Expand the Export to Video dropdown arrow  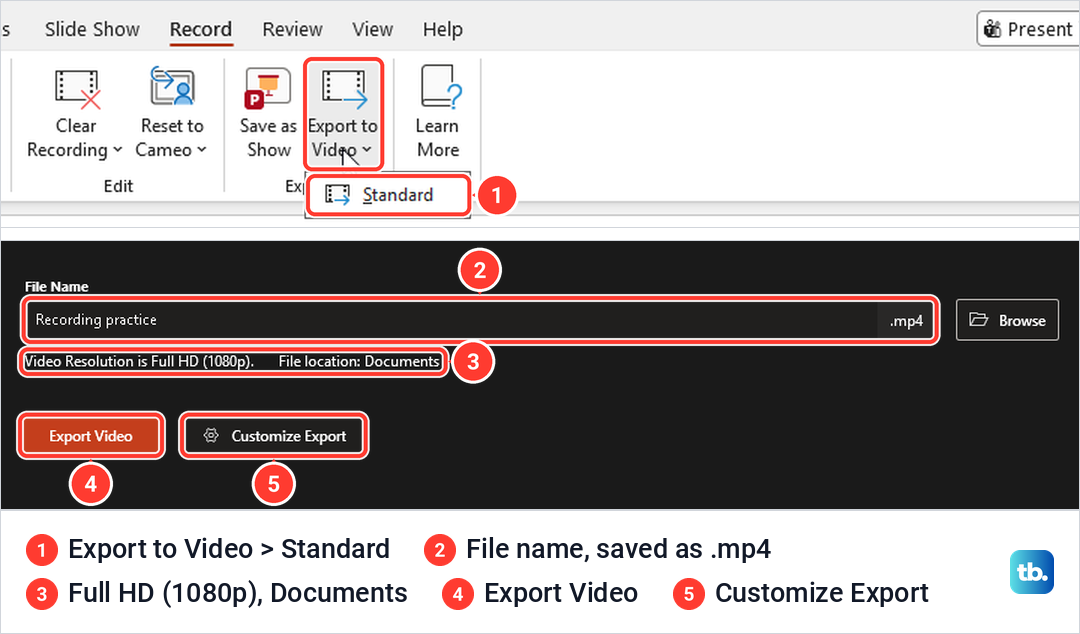[366, 150]
